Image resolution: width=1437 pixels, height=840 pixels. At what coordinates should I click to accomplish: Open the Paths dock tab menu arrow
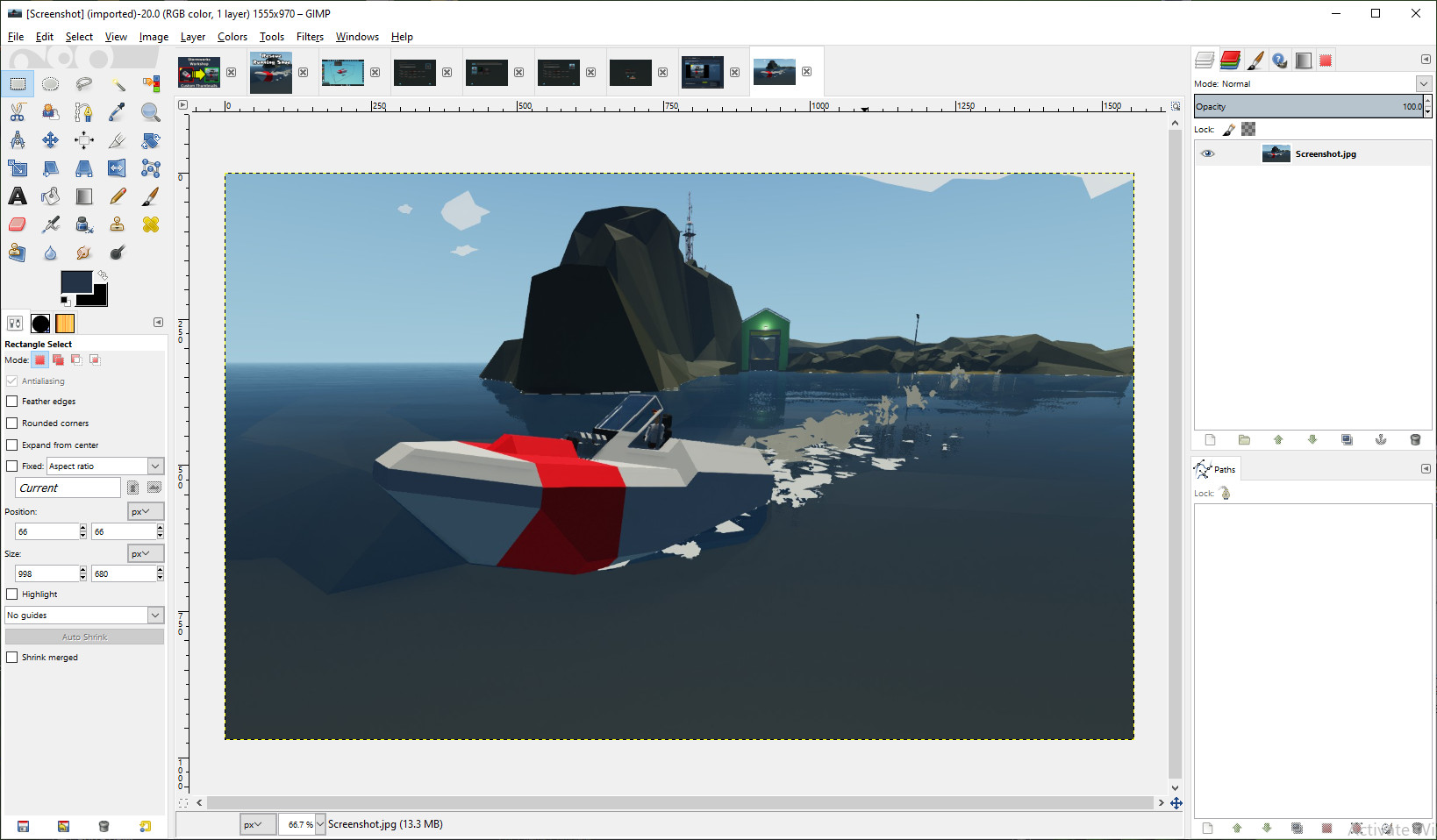click(1426, 468)
